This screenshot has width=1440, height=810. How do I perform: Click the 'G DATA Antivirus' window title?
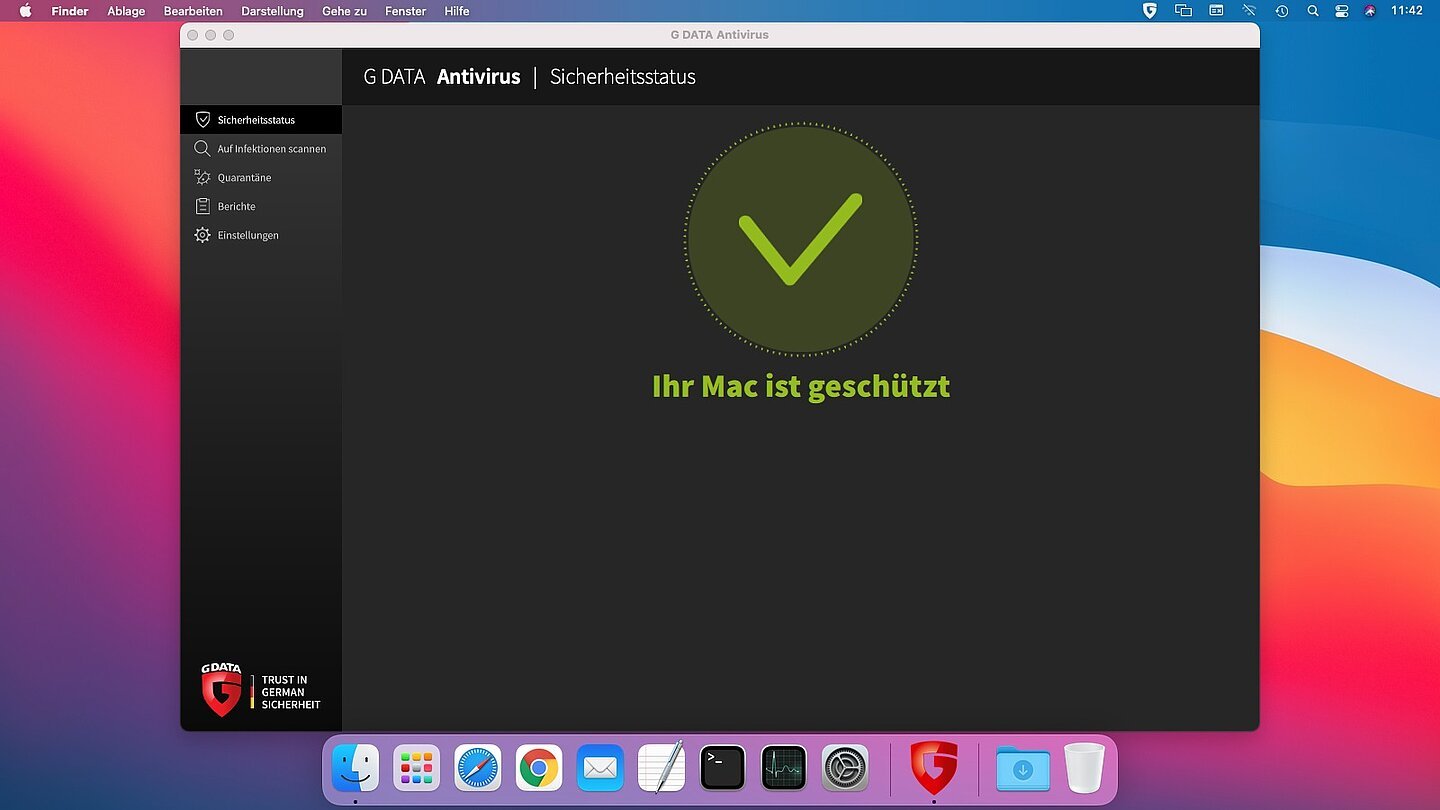(720, 35)
